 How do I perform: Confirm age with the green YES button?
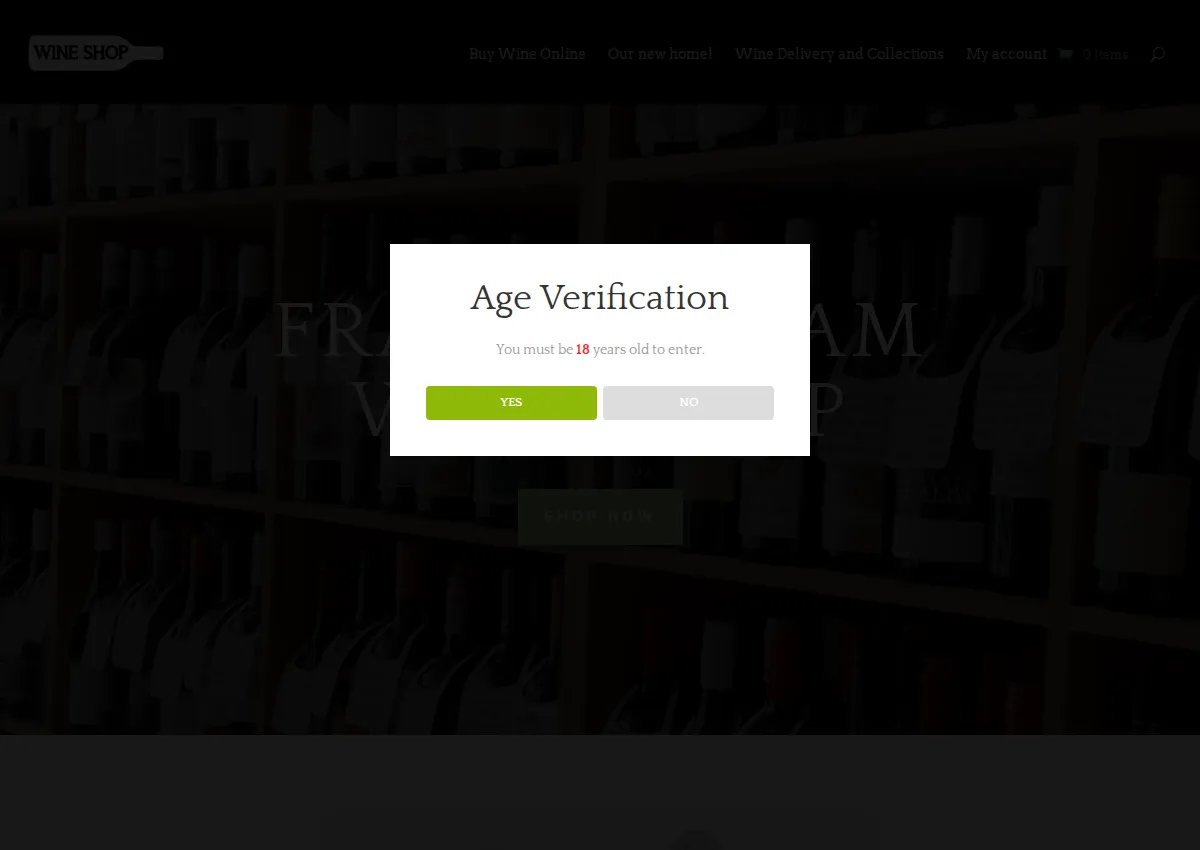[511, 403]
